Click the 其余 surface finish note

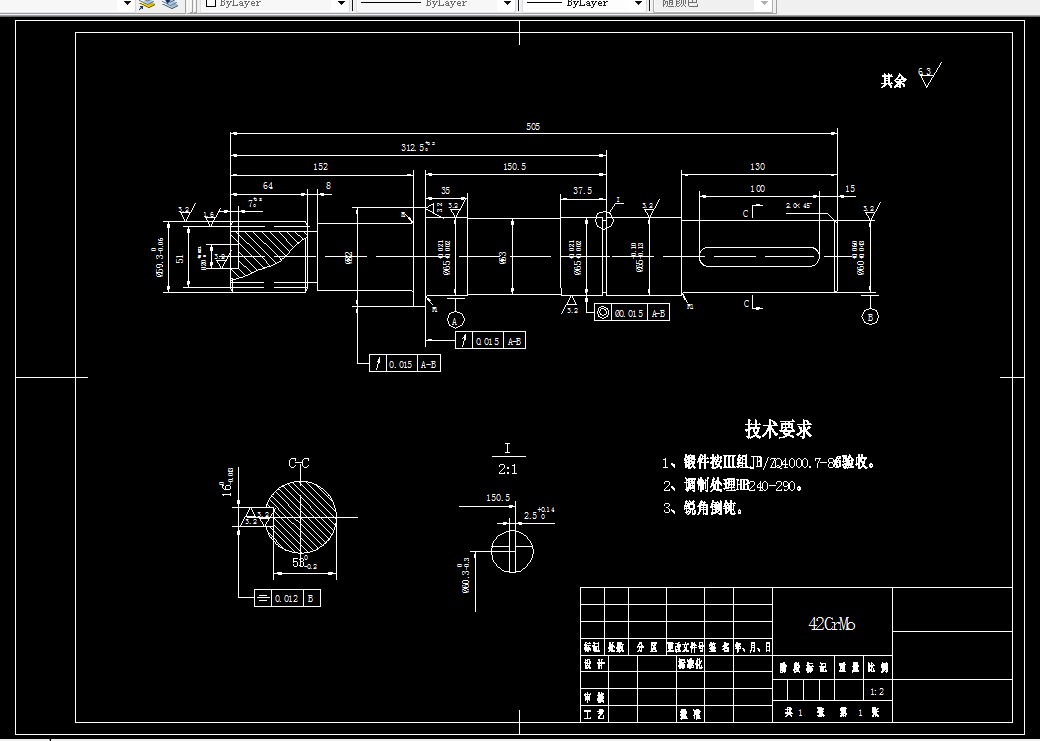(893, 81)
